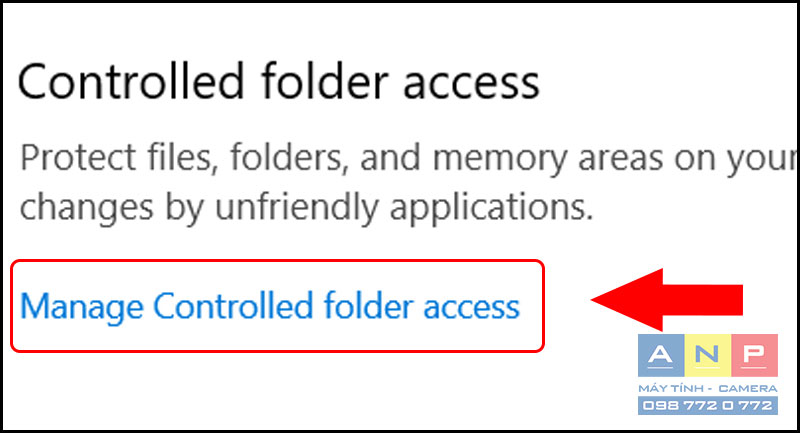Click the word Manage in blue link
This screenshot has height=433, width=800.
coord(82,308)
